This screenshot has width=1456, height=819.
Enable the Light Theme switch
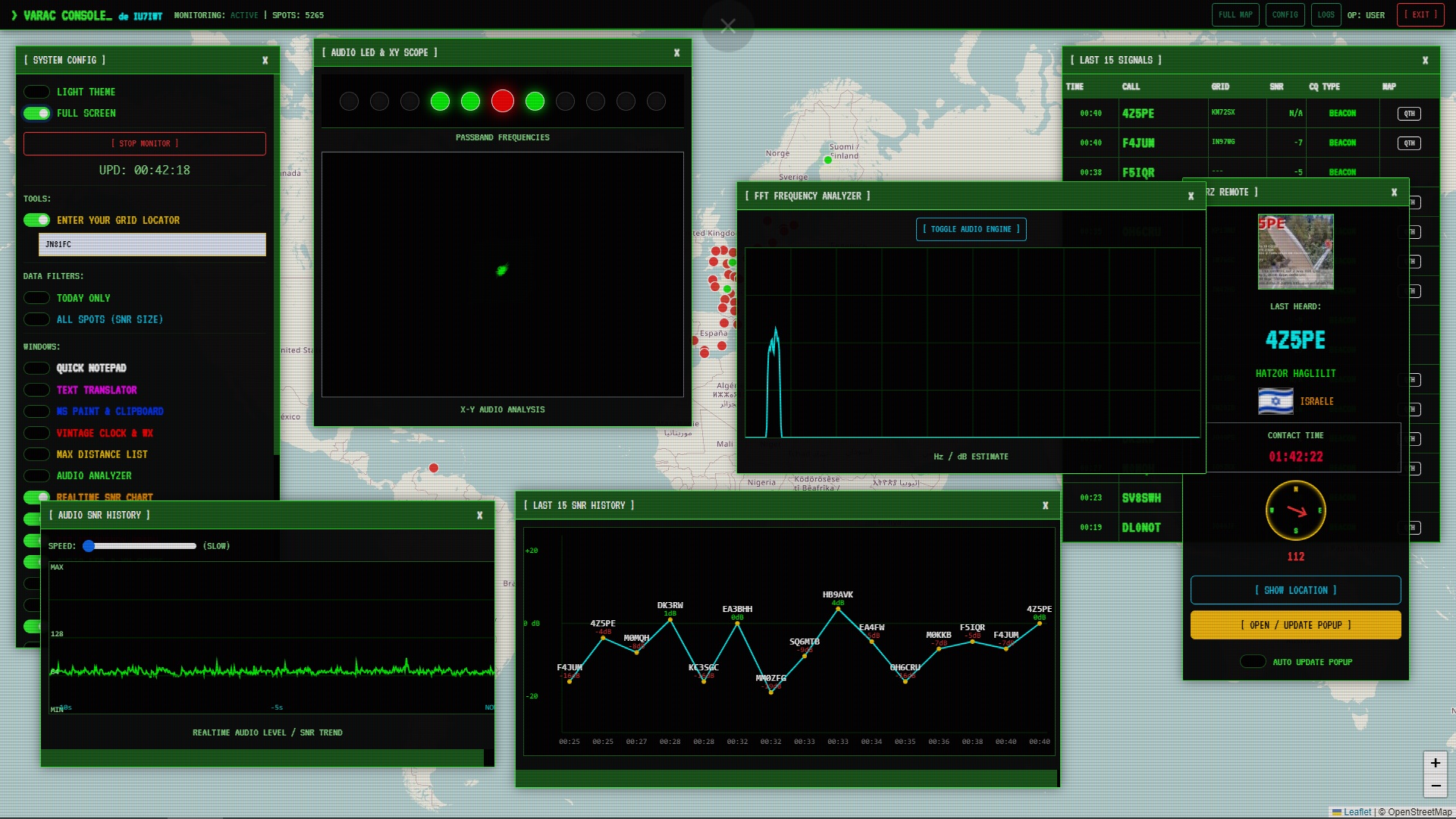(36, 92)
